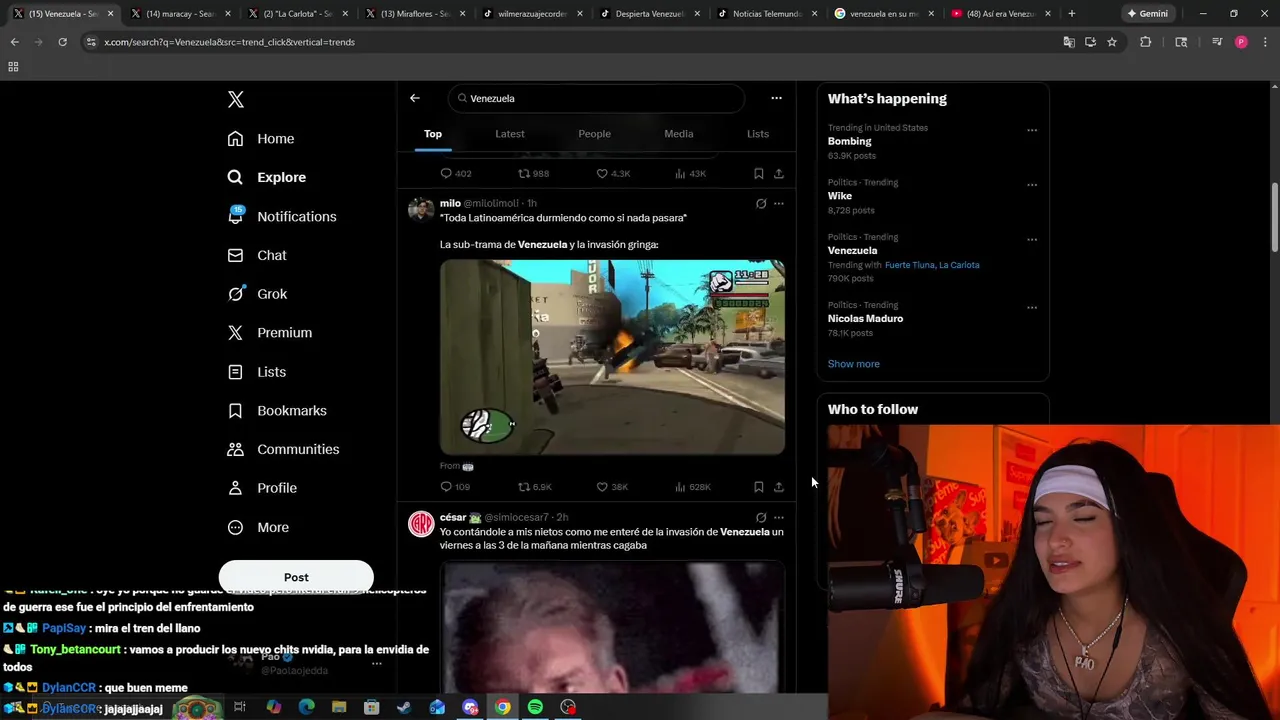Click the translate page icon
The height and width of the screenshot is (720, 1280).
coord(1069,42)
